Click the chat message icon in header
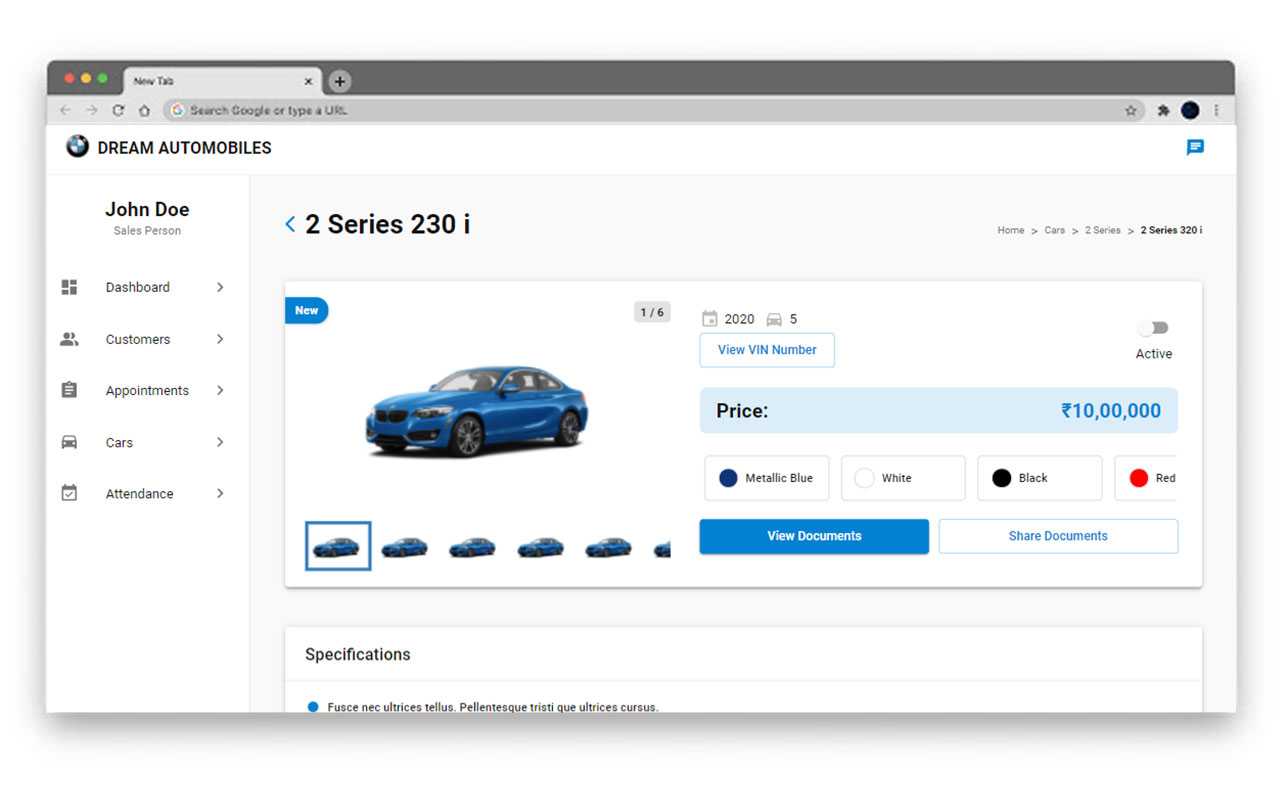Image resolution: width=1280 pixels, height=800 pixels. (x=1195, y=147)
